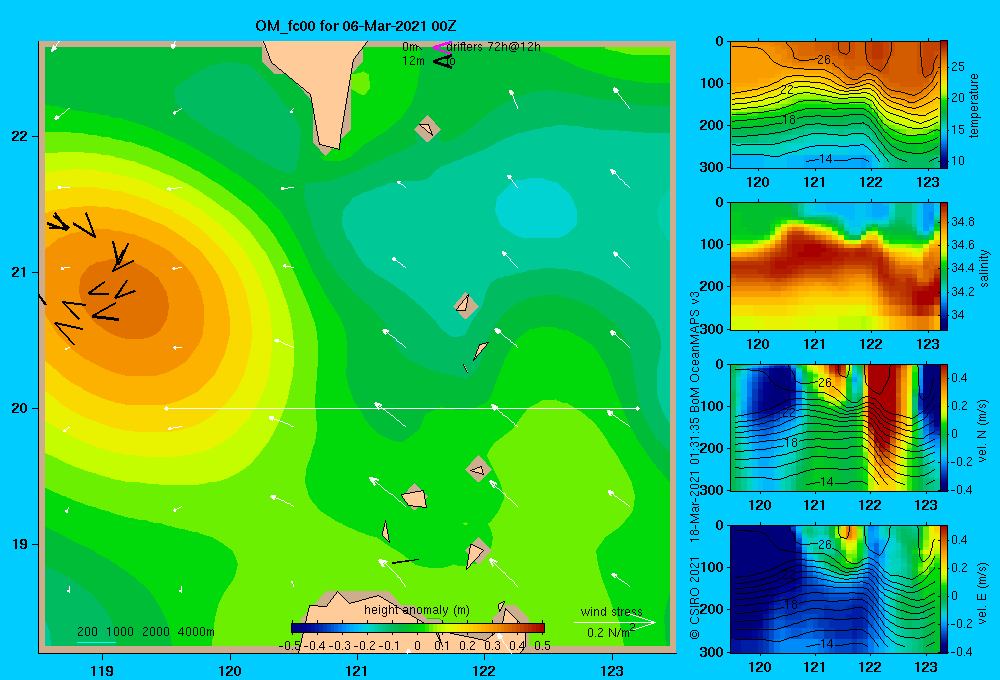Select the 'vel. N (m/s)' axis label
This screenshot has width=1000, height=680.
tap(982, 431)
